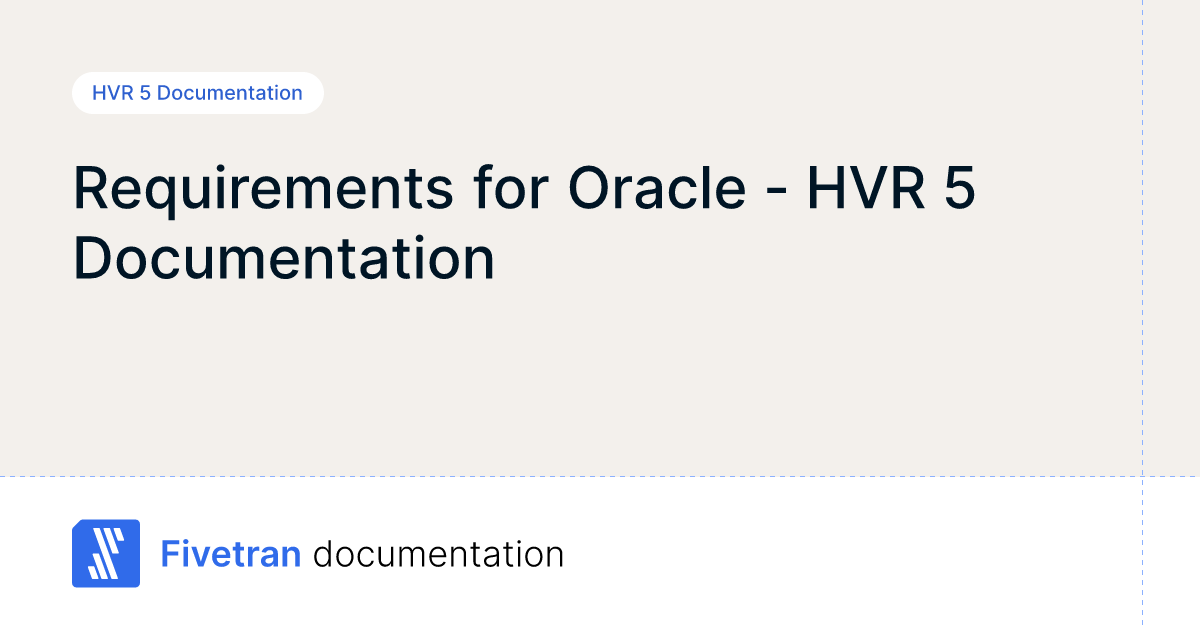
Task: Click the word "Documentation" inside the pill badge
Action: [230, 93]
